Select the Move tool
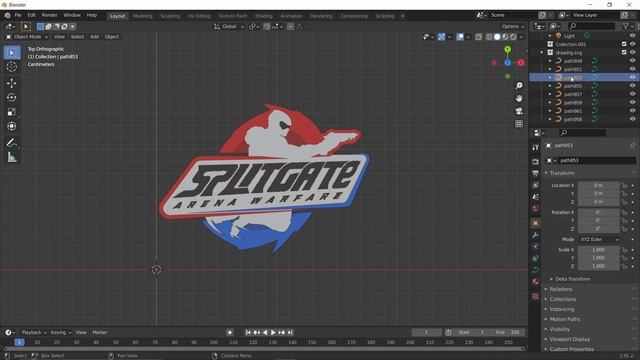The width and height of the screenshot is (640, 360). [x=11, y=83]
